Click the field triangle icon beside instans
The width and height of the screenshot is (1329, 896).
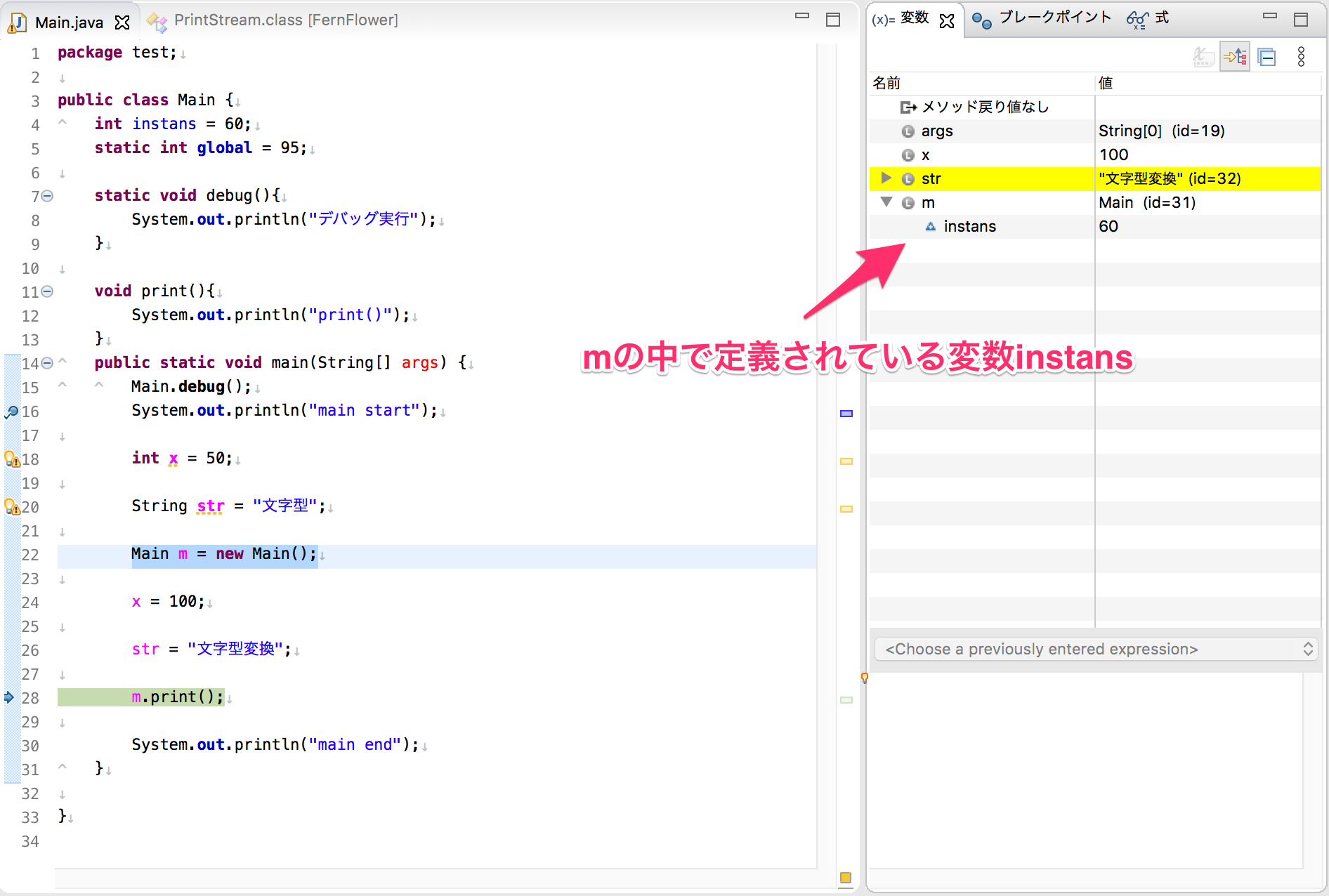coord(931,227)
